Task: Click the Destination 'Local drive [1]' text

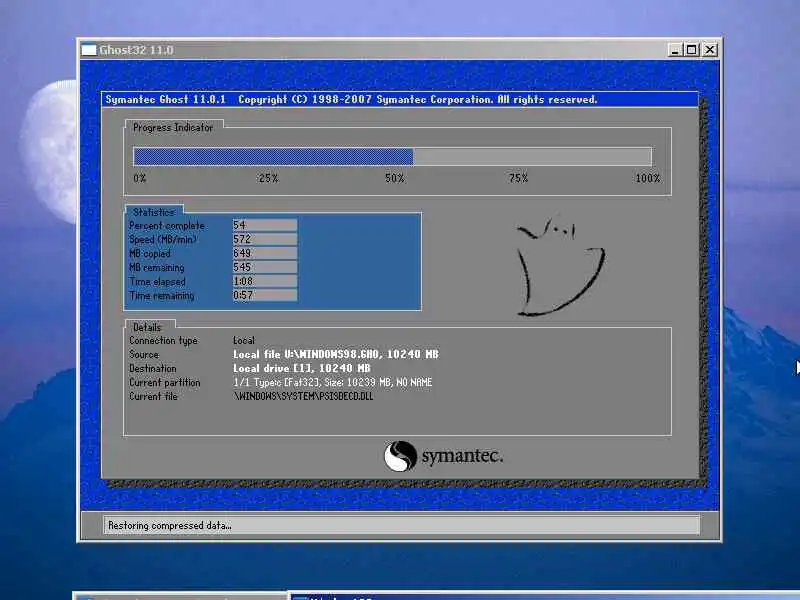Action: (x=302, y=368)
